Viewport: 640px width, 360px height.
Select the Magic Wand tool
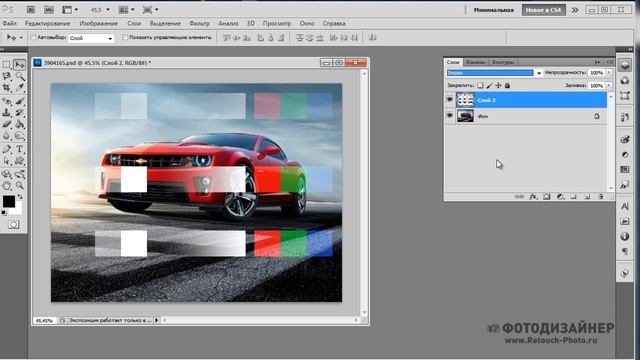point(19,76)
